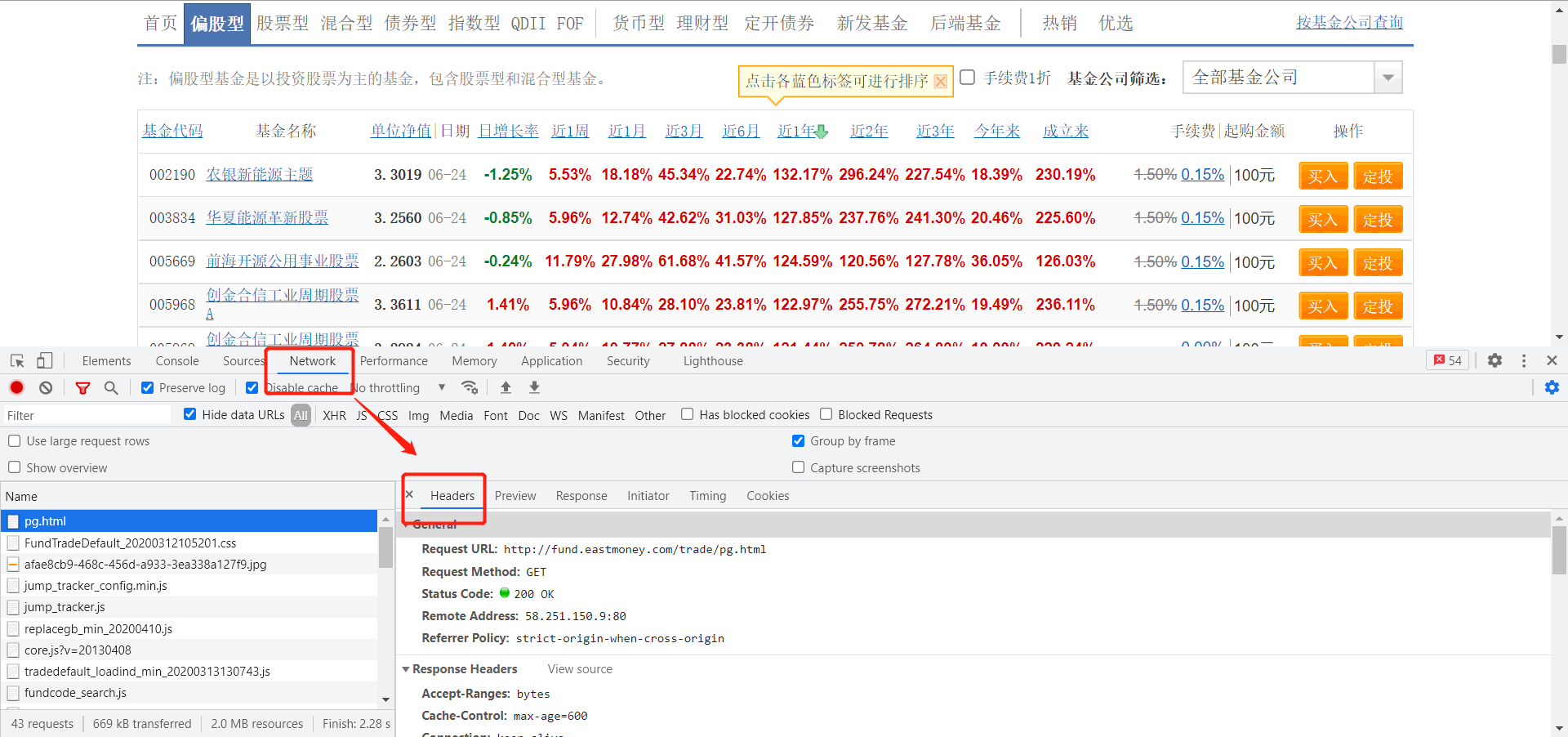The image size is (1568, 737).
Task: Select core.js?v=20130408 request row
Action: [189, 650]
